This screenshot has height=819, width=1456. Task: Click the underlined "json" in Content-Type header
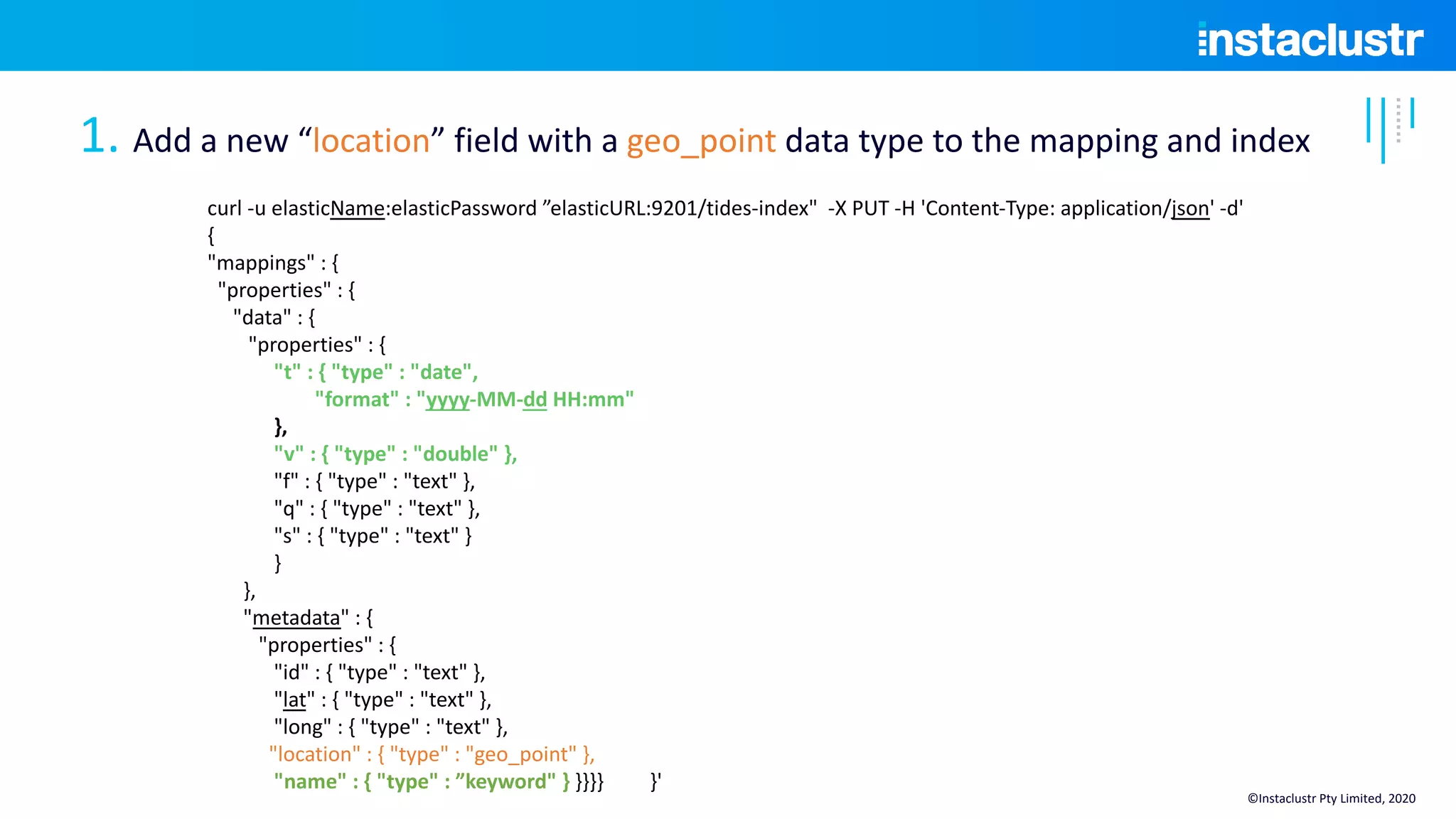pos(1190,208)
